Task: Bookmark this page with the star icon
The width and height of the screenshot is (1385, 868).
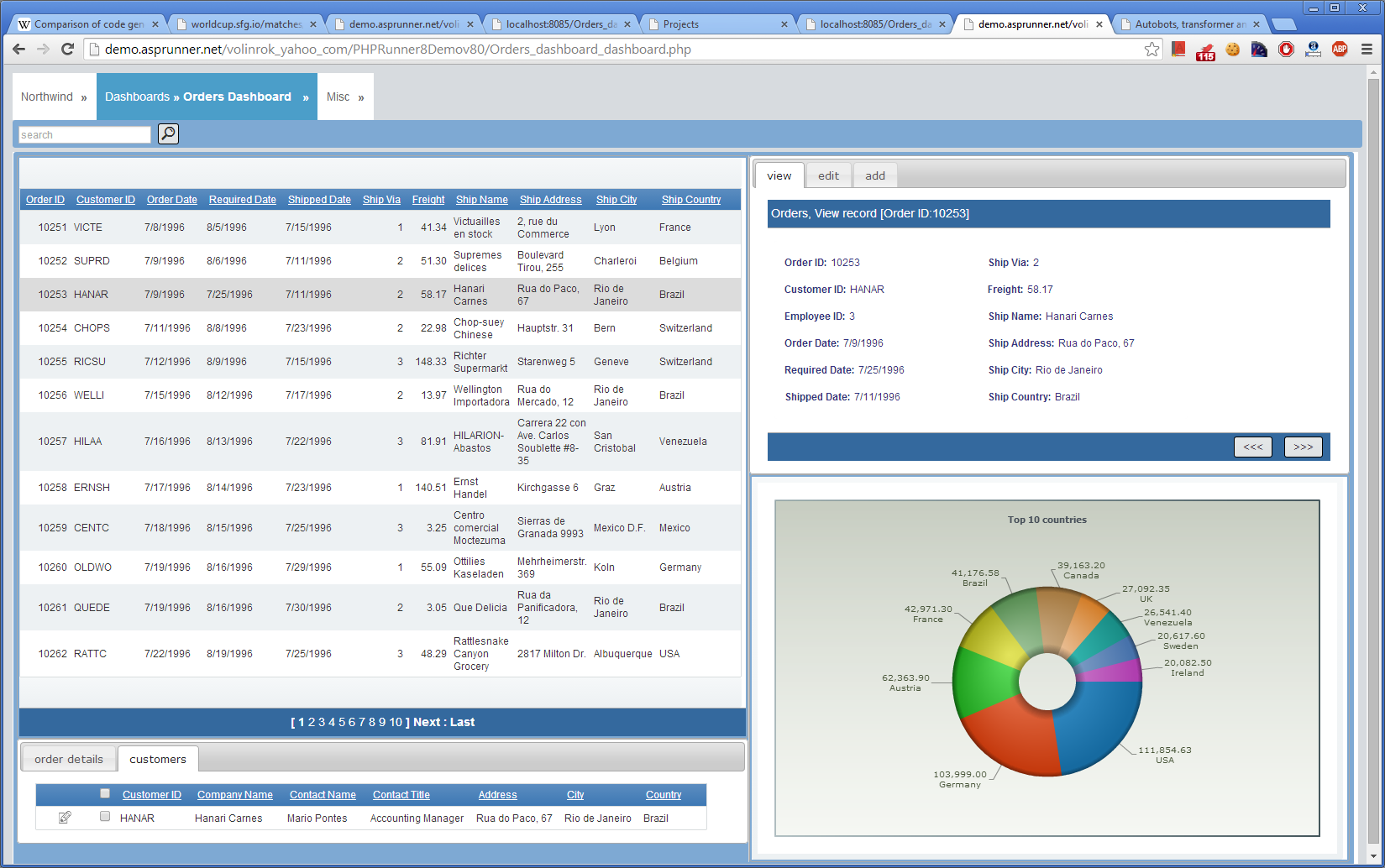Action: pos(1152,50)
